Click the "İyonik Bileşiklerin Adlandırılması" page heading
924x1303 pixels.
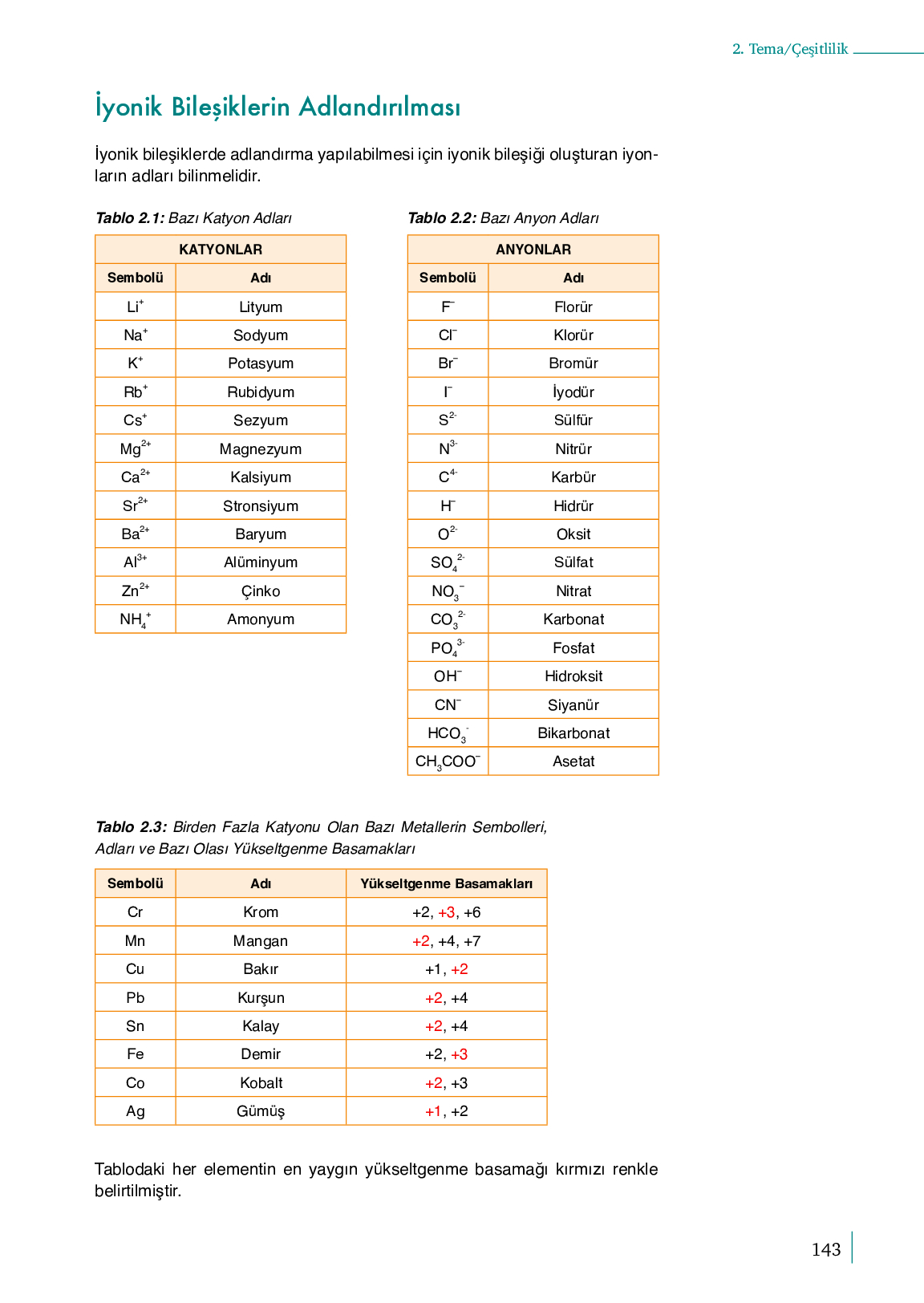pos(278,107)
